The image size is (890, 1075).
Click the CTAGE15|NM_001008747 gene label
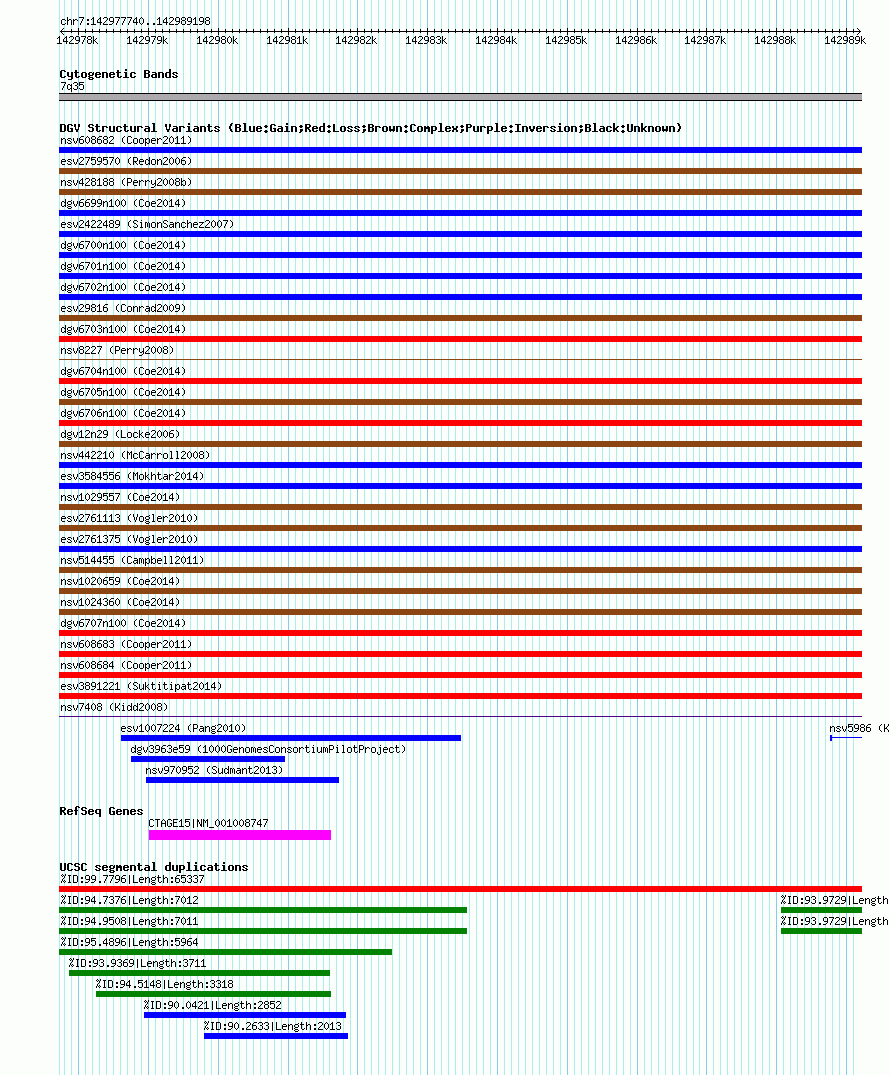pyautogui.click(x=208, y=823)
